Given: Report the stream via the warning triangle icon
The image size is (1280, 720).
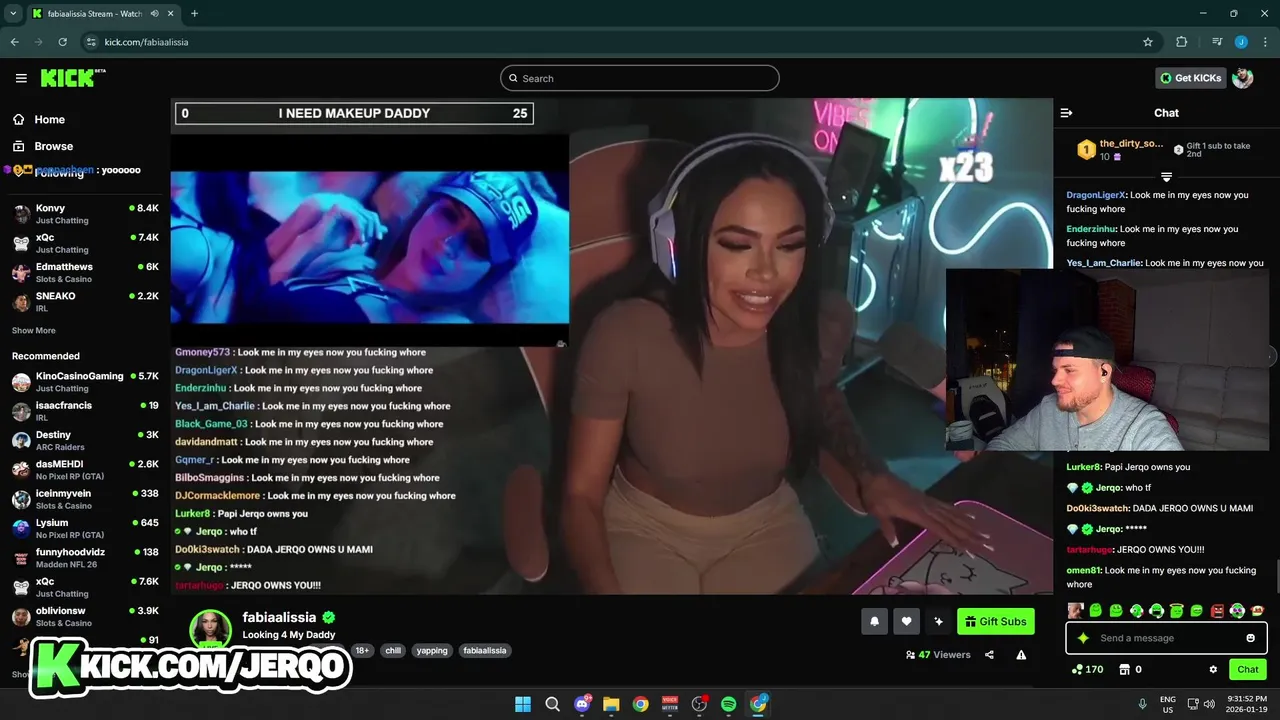Looking at the screenshot, I should pyautogui.click(x=1021, y=655).
